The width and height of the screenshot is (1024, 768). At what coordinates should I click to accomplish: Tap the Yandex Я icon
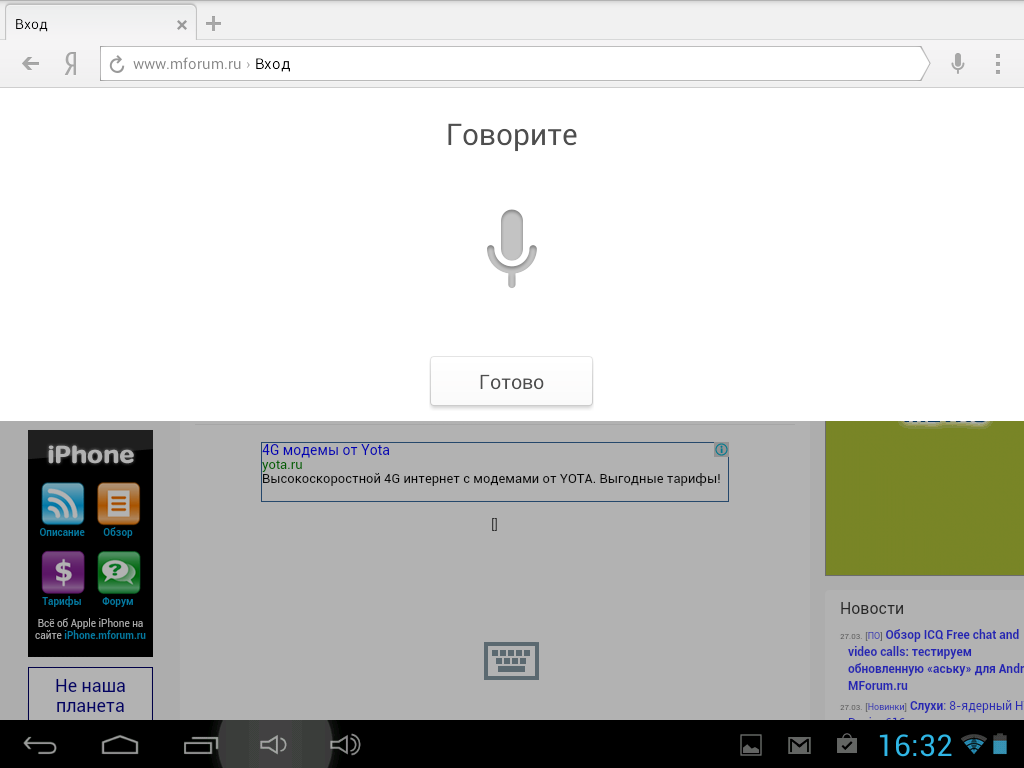point(71,64)
